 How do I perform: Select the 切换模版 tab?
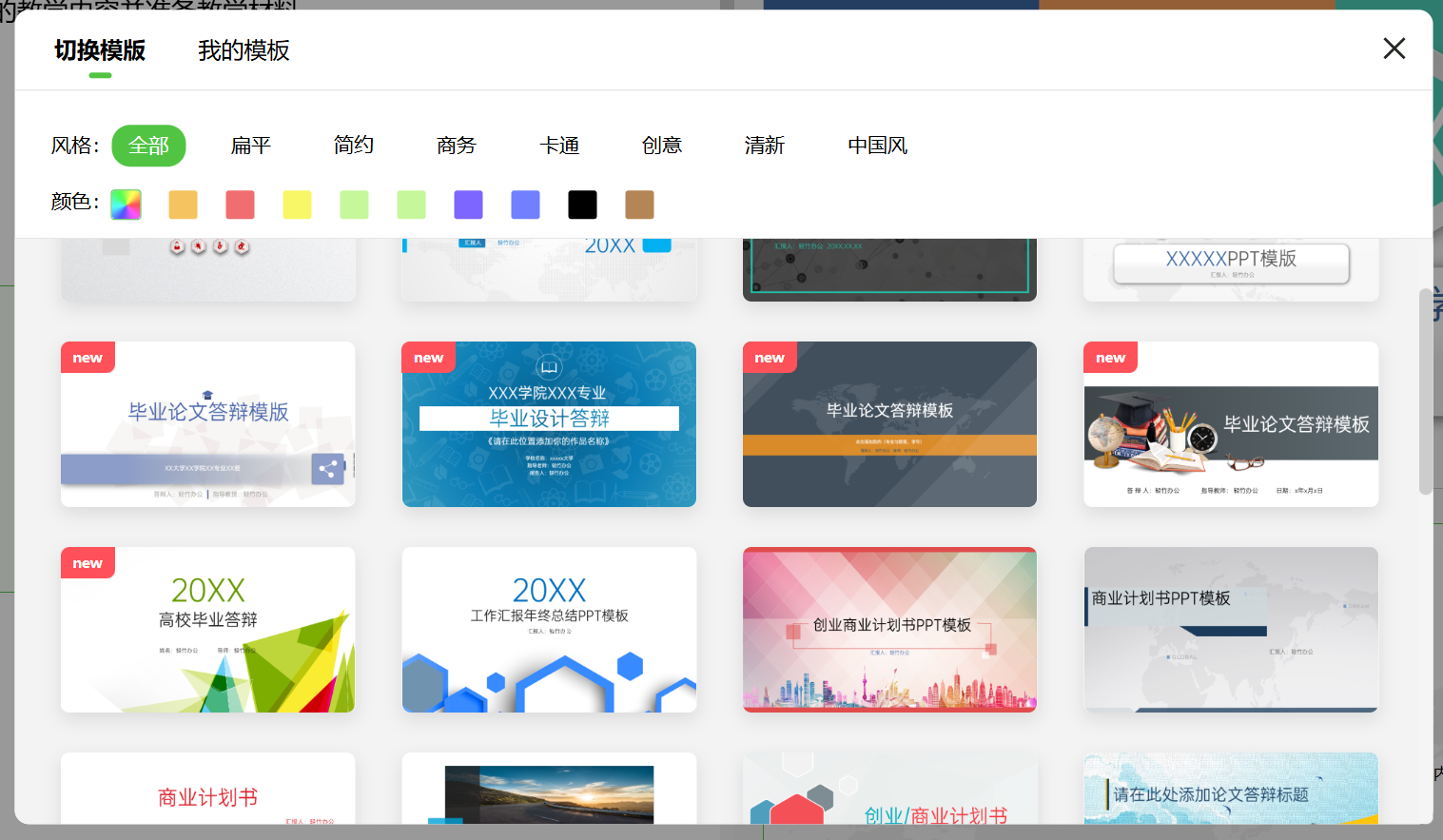[x=99, y=51]
